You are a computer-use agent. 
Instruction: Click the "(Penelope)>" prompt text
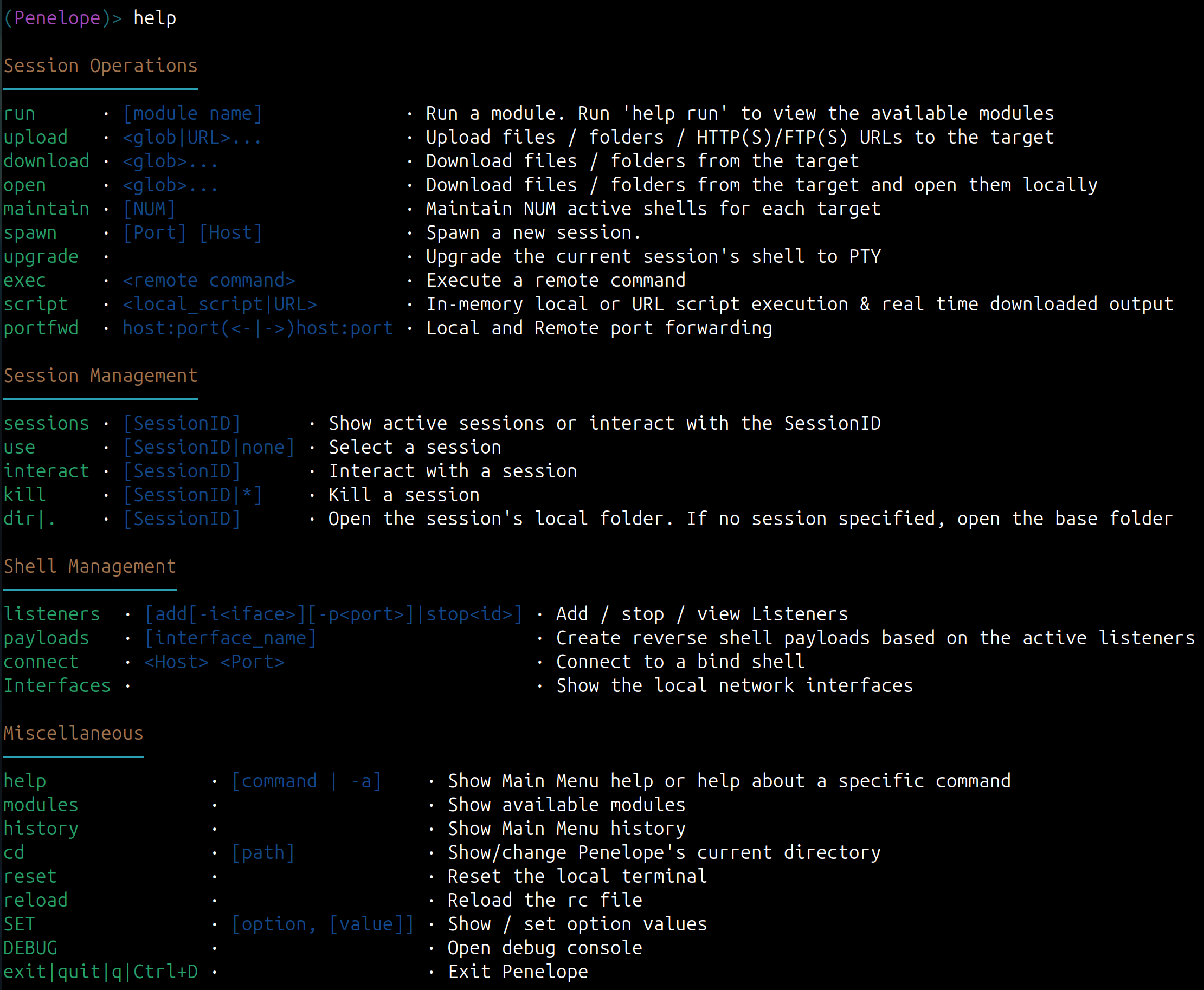(63, 18)
